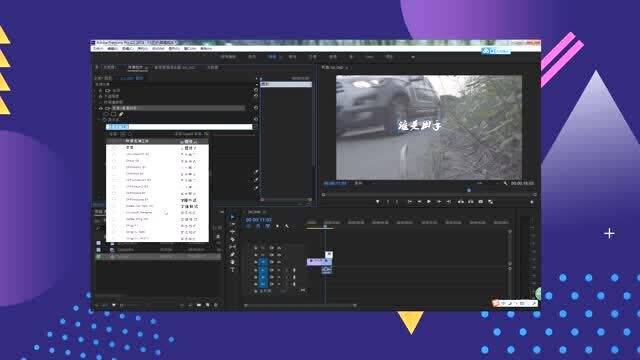This screenshot has width=640, height=360.
Task: Click the highlighted font name input field
Action: pos(179,127)
